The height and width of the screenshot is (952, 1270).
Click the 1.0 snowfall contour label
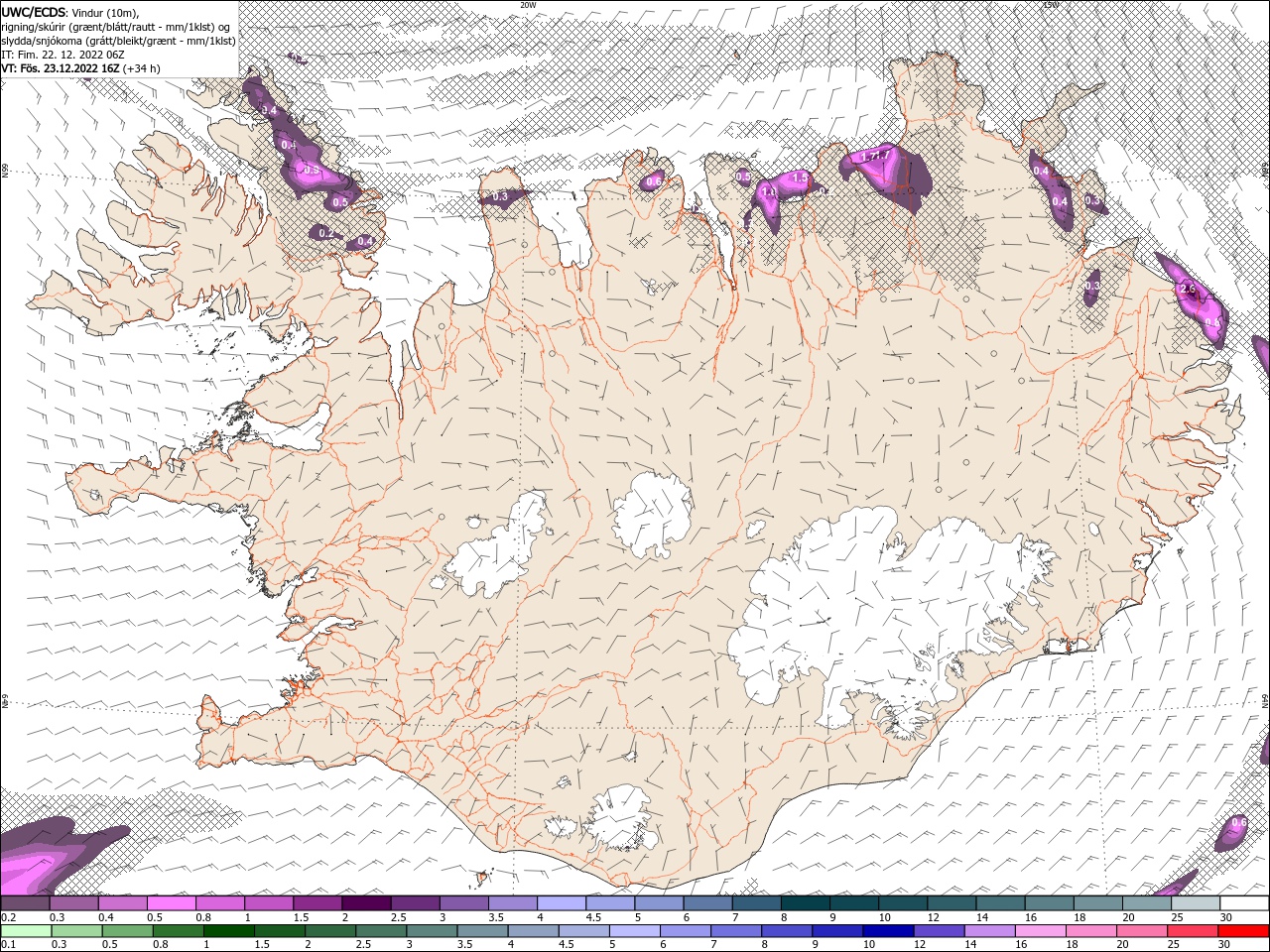(769, 192)
